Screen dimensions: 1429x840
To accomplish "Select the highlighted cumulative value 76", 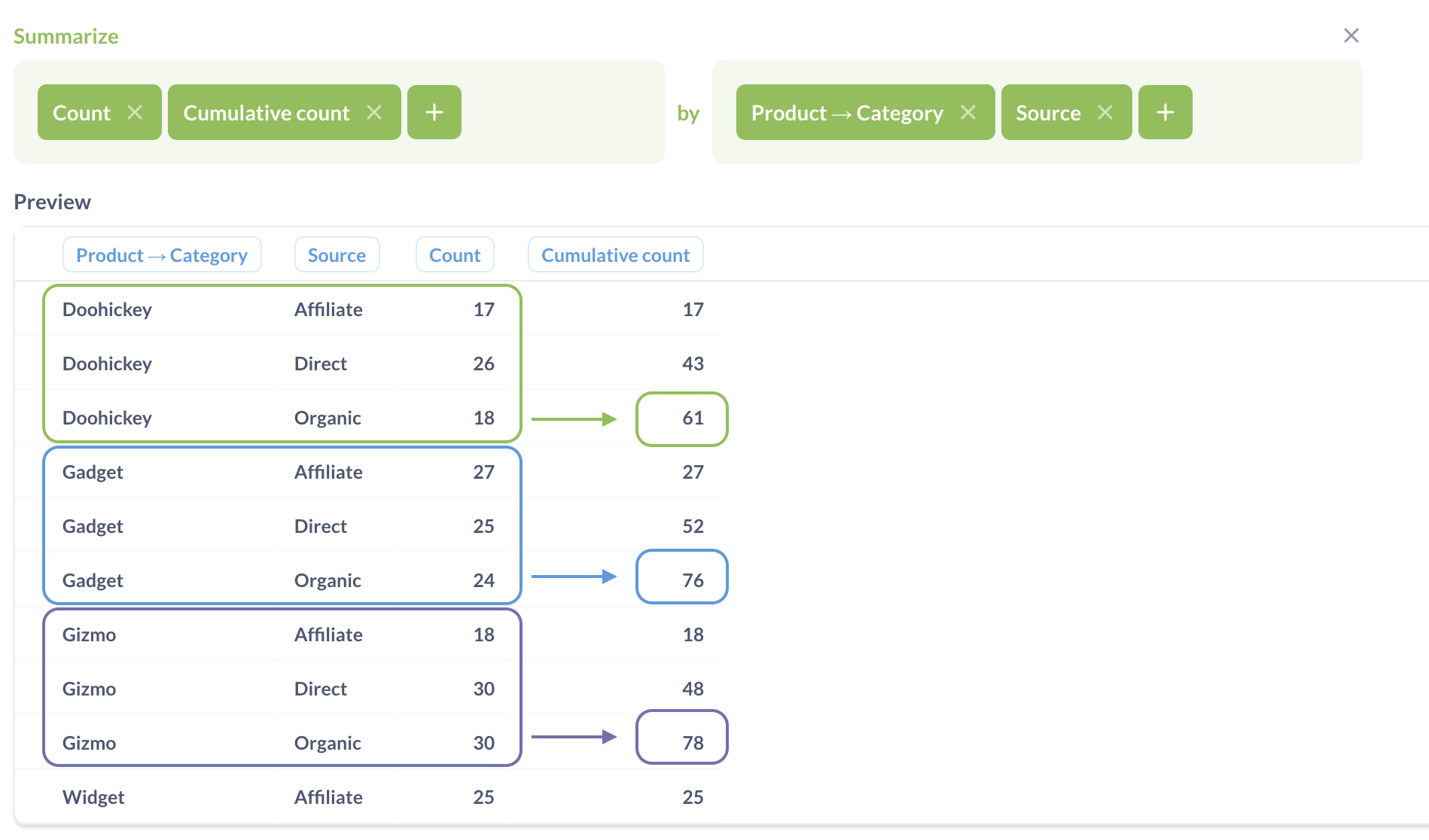I will [693, 581].
